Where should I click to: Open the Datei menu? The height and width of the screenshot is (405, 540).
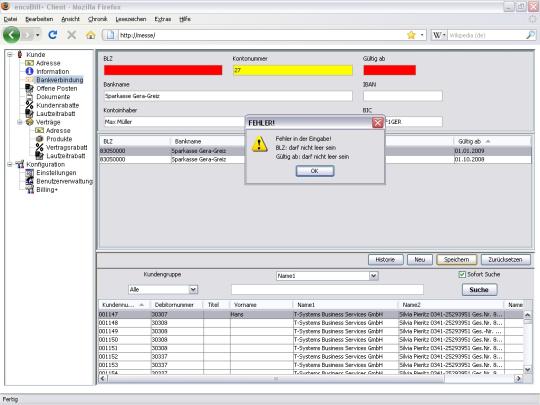pos(10,19)
